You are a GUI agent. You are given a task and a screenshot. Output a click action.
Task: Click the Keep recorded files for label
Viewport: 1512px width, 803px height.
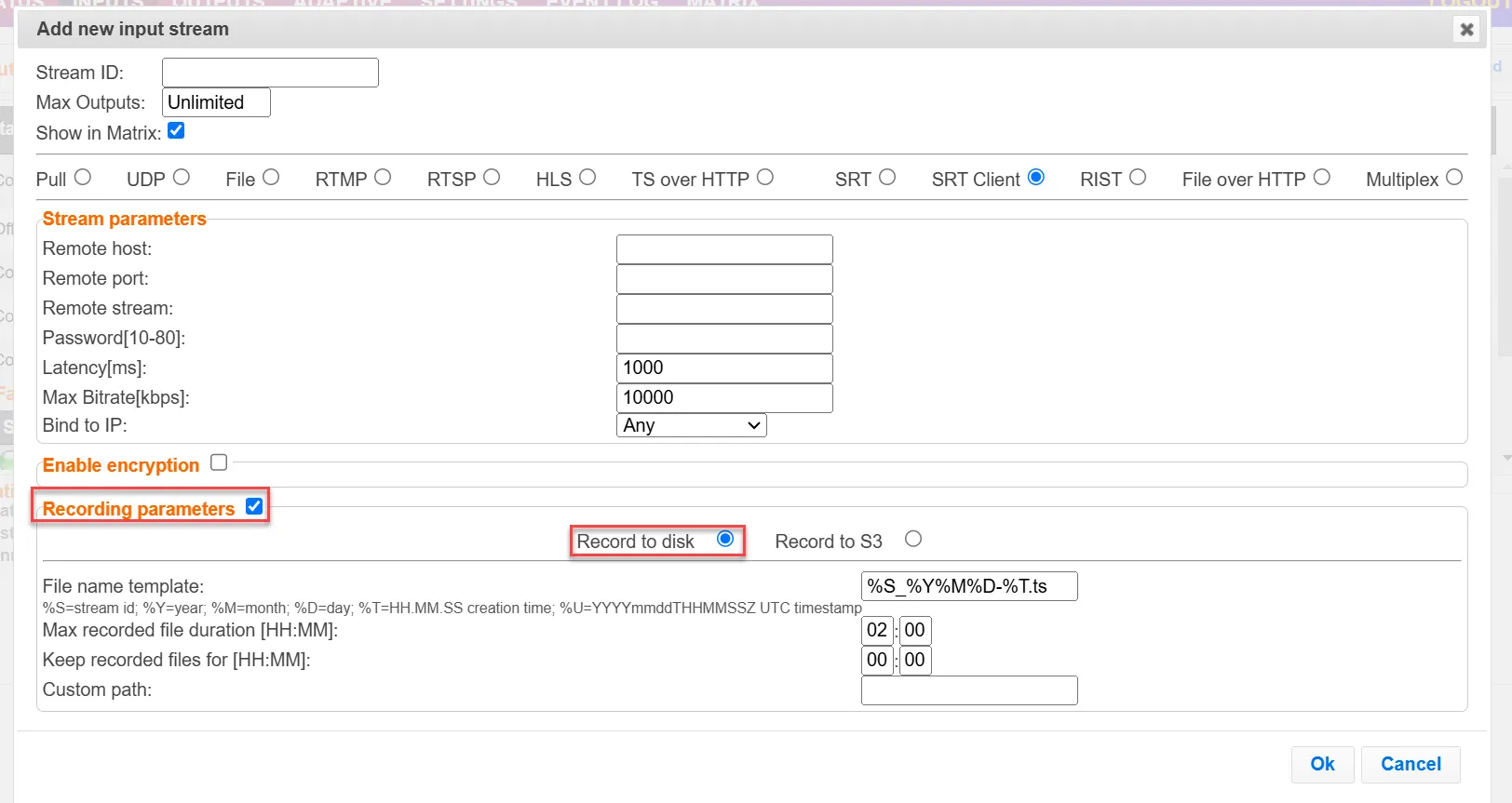click(x=177, y=660)
